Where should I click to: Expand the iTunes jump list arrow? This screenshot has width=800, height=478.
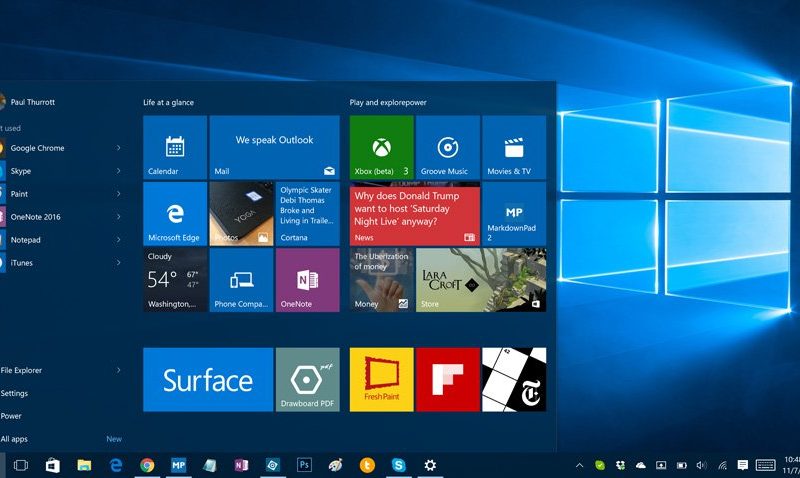pos(118,263)
